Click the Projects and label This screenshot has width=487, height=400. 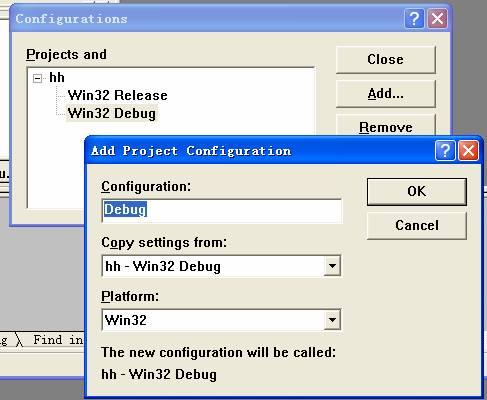pyautogui.click(x=66, y=55)
